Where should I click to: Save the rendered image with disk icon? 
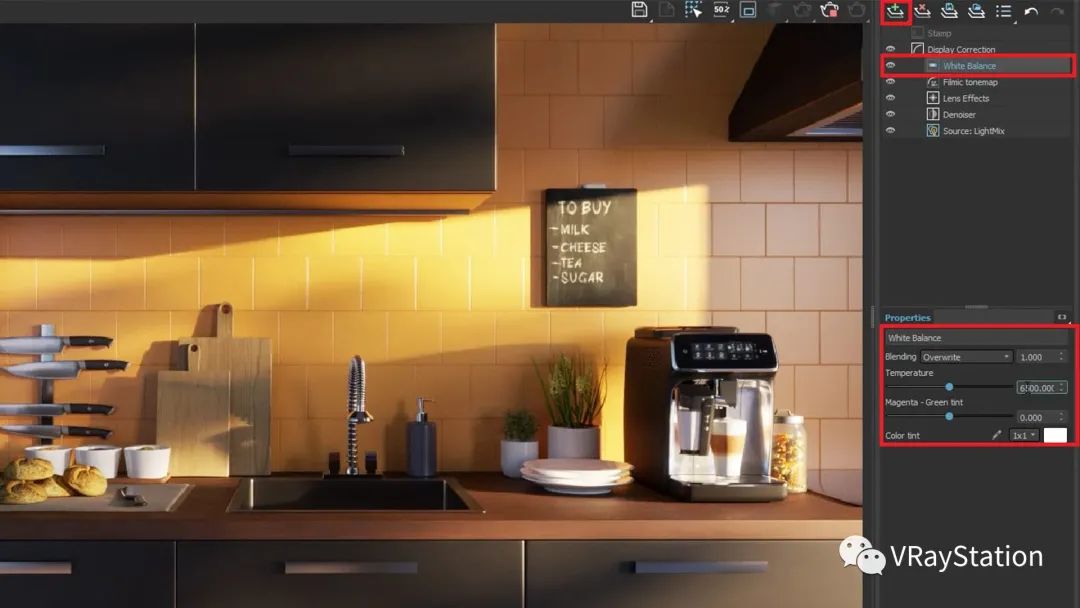click(x=639, y=10)
